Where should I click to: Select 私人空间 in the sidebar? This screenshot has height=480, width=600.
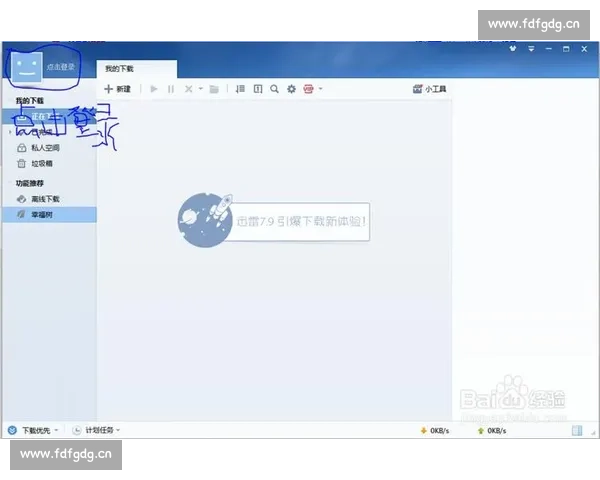(x=45, y=147)
